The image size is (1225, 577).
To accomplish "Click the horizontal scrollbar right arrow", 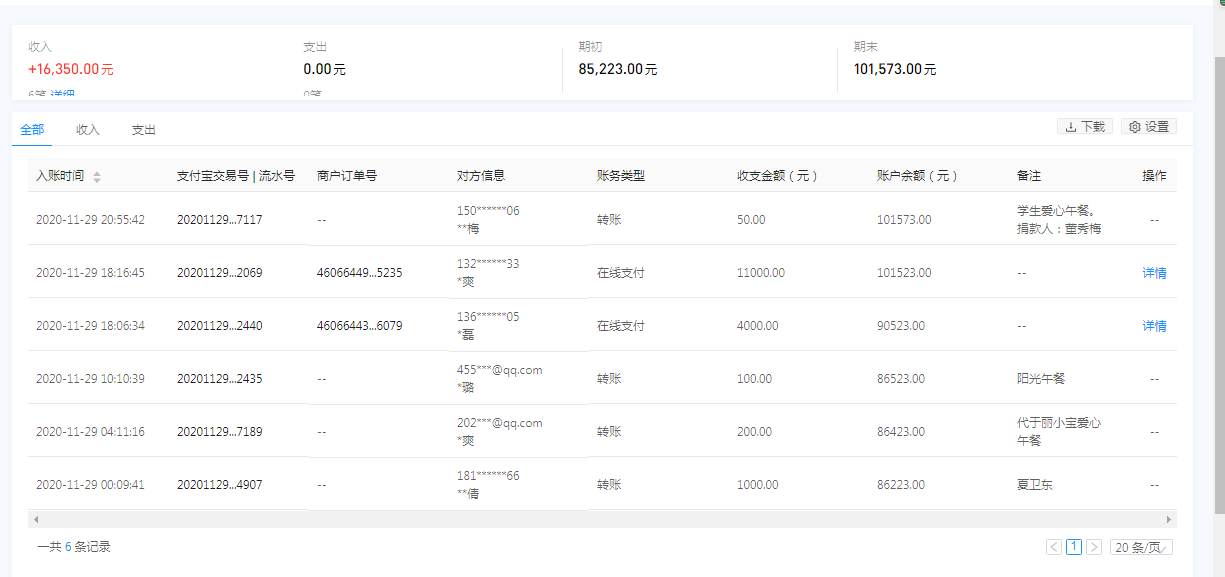I will (x=1168, y=520).
